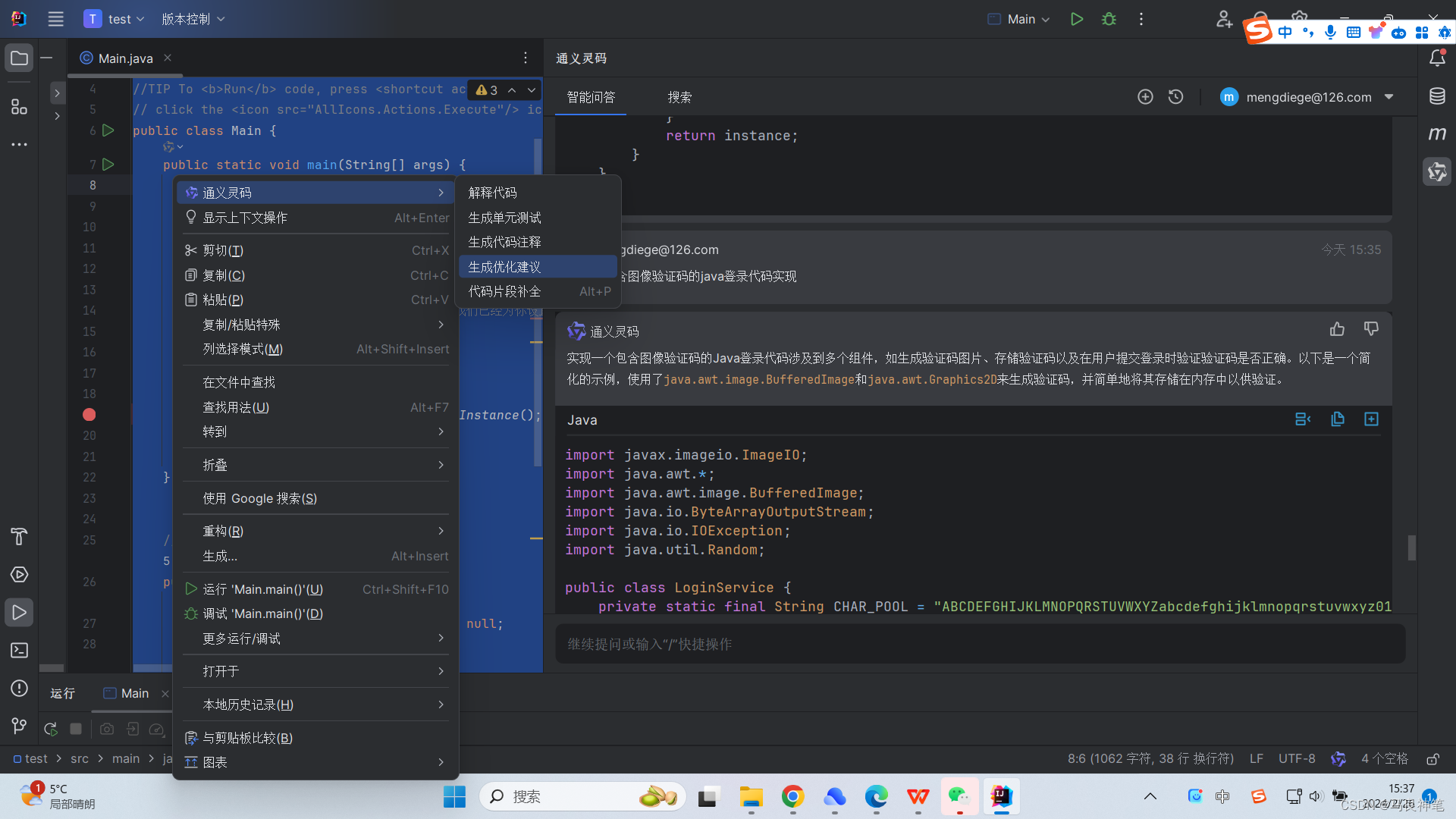The image size is (1456, 819).
Task: Close the Main.java editor tab
Action: coord(168,58)
